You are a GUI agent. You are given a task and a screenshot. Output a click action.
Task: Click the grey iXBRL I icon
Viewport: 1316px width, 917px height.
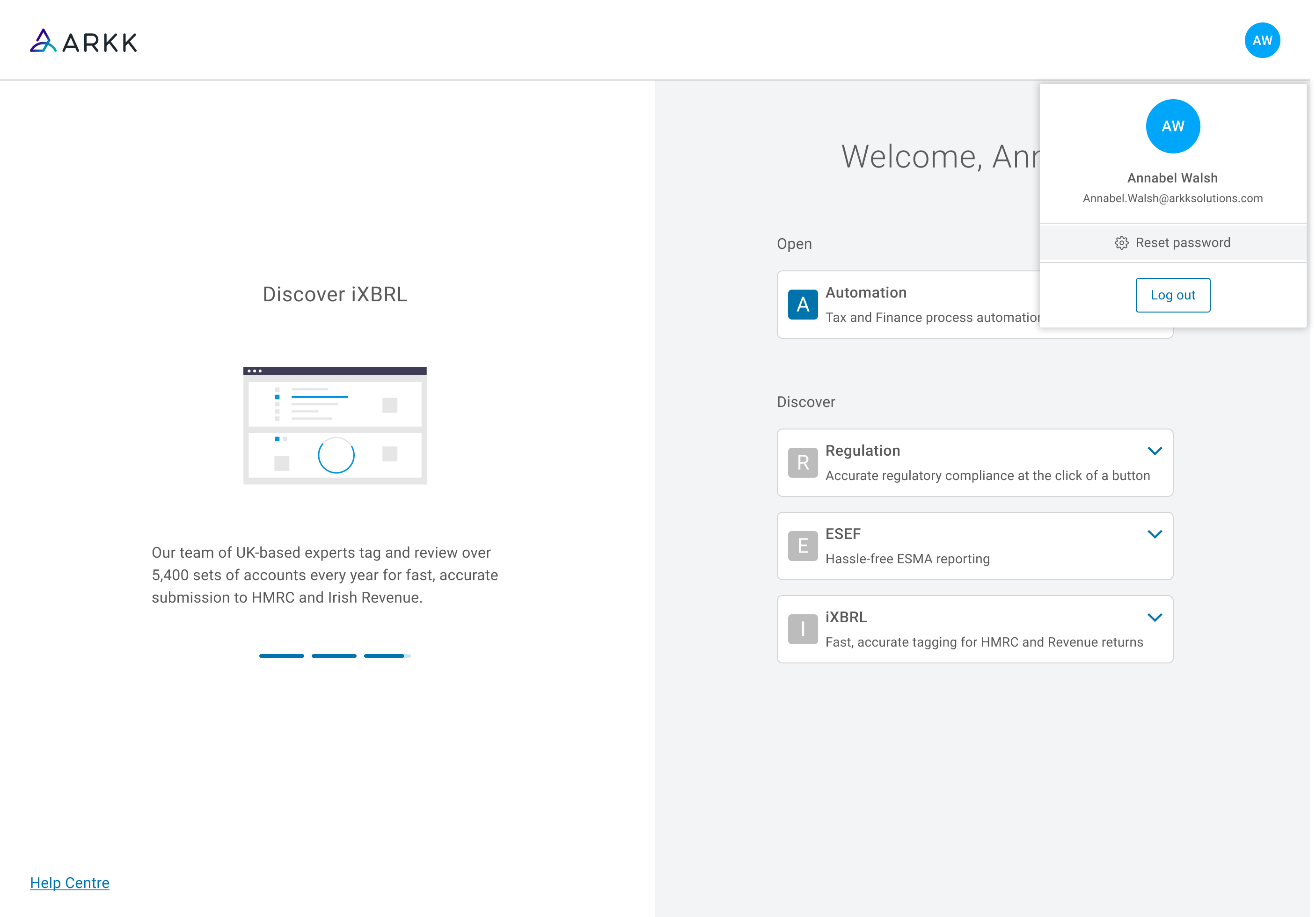[x=803, y=629]
